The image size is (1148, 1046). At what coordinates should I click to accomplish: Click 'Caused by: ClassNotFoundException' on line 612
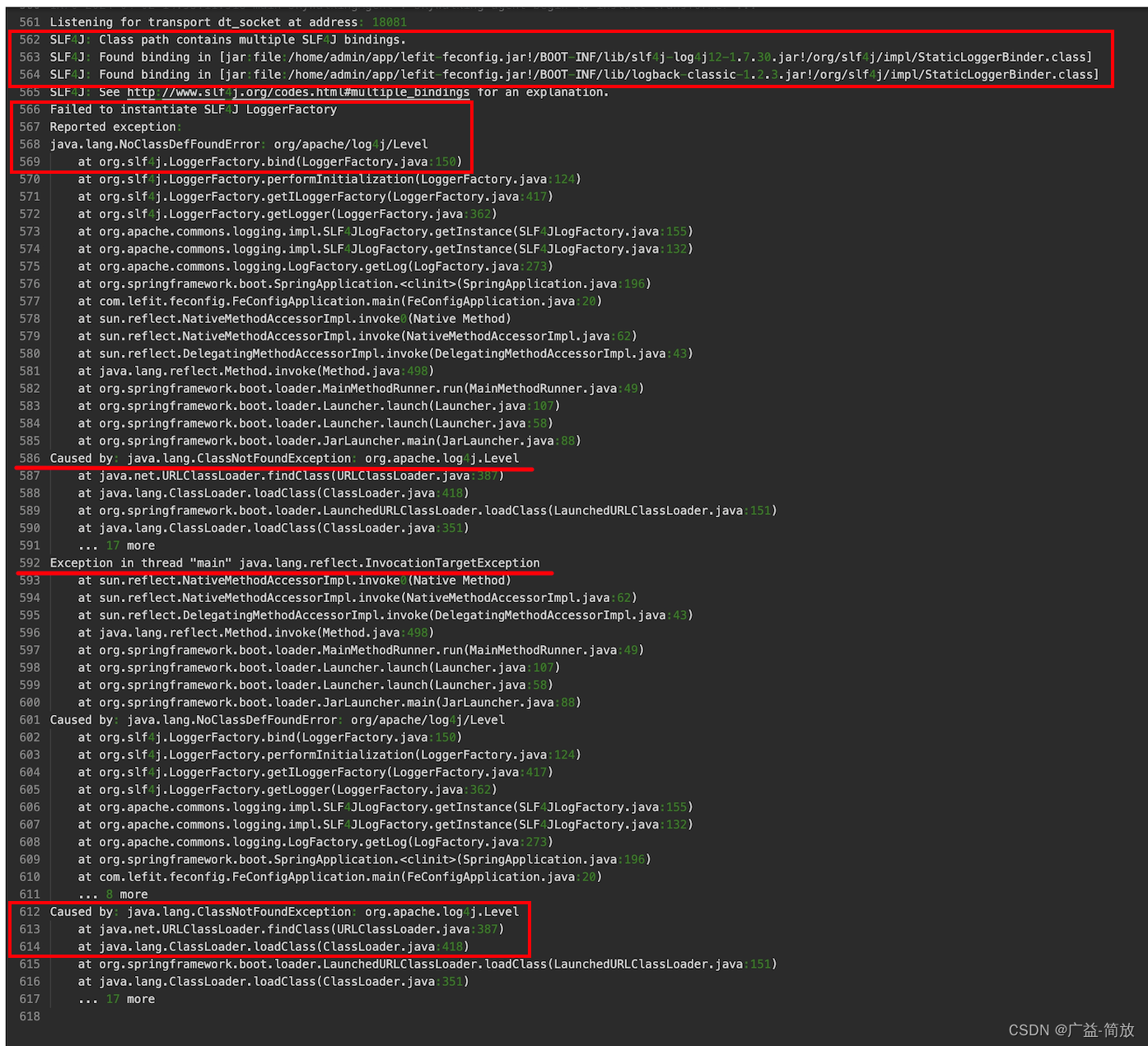point(284,912)
